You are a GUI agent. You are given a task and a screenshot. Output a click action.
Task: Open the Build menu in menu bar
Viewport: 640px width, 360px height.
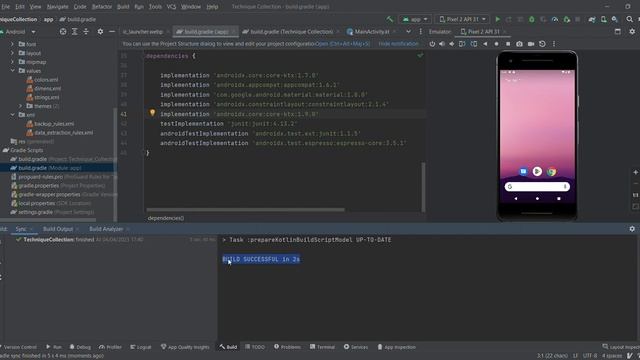pyautogui.click(x=123, y=7)
